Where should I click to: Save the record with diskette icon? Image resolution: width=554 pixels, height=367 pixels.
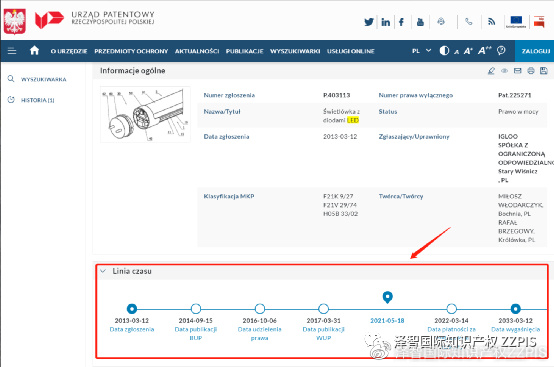[544, 71]
